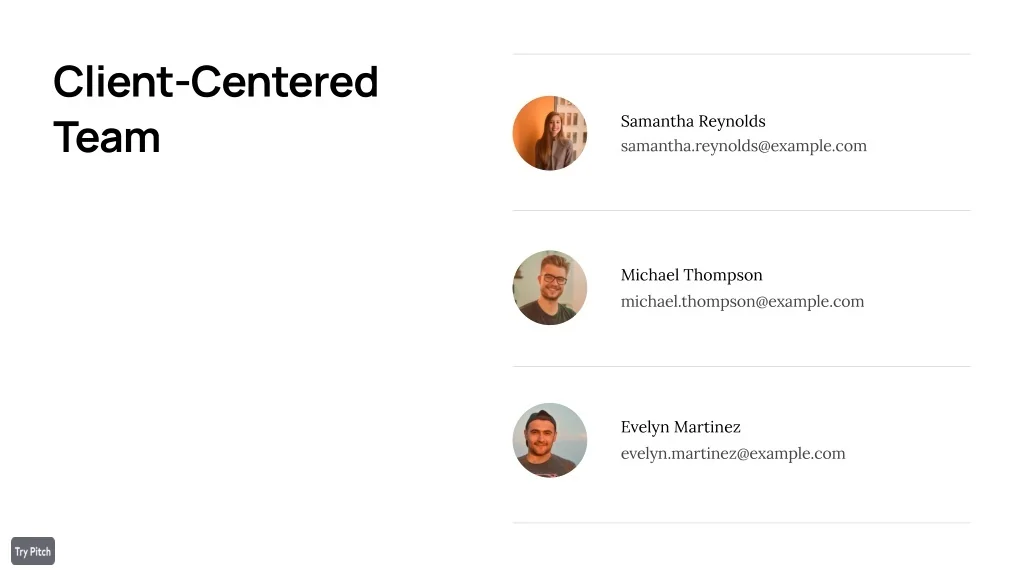Open evelyn.martinez@example.com email link
This screenshot has width=1024, height=576.
732,453
